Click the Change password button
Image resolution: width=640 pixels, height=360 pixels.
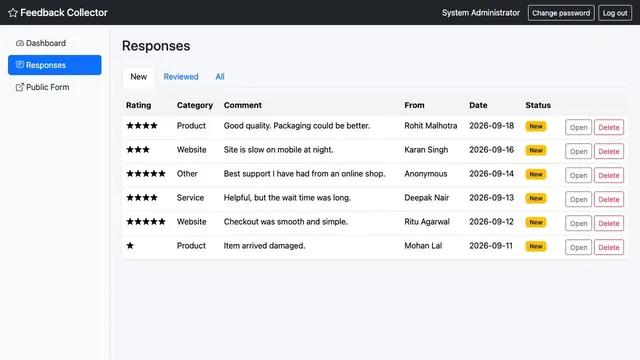point(561,13)
